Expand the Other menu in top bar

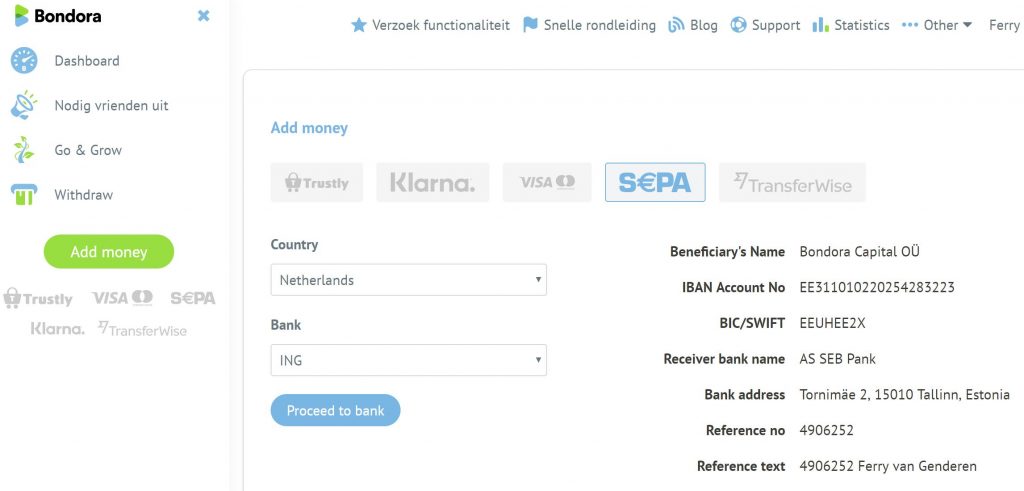(937, 25)
